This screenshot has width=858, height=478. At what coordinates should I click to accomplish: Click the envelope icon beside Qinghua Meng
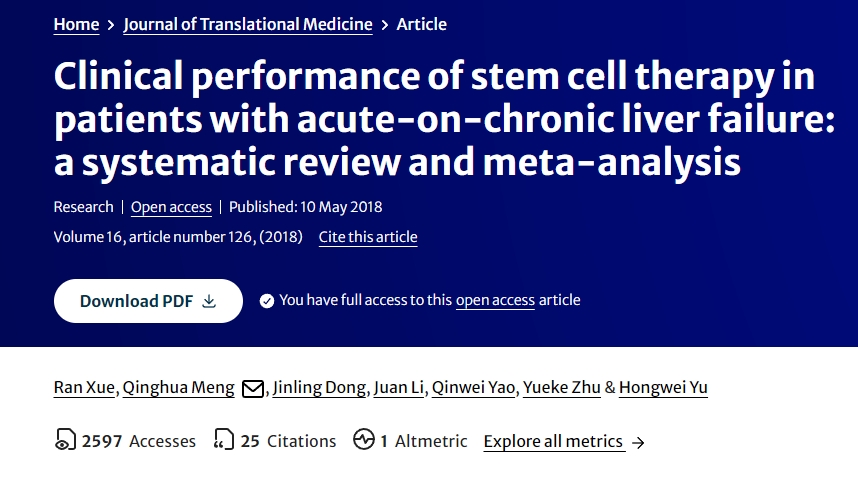click(x=253, y=388)
